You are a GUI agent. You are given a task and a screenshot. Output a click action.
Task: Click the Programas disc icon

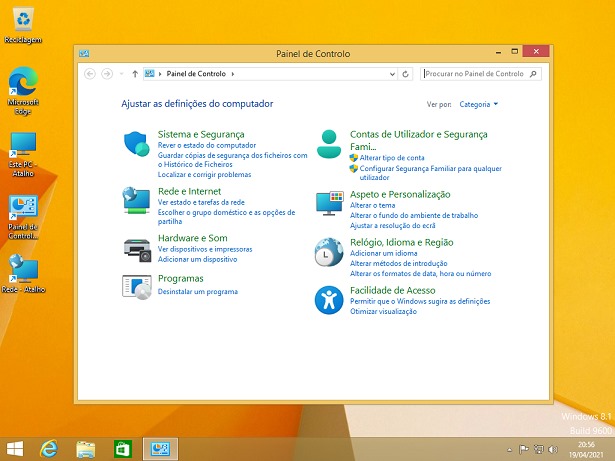click(x=136, y=287)
